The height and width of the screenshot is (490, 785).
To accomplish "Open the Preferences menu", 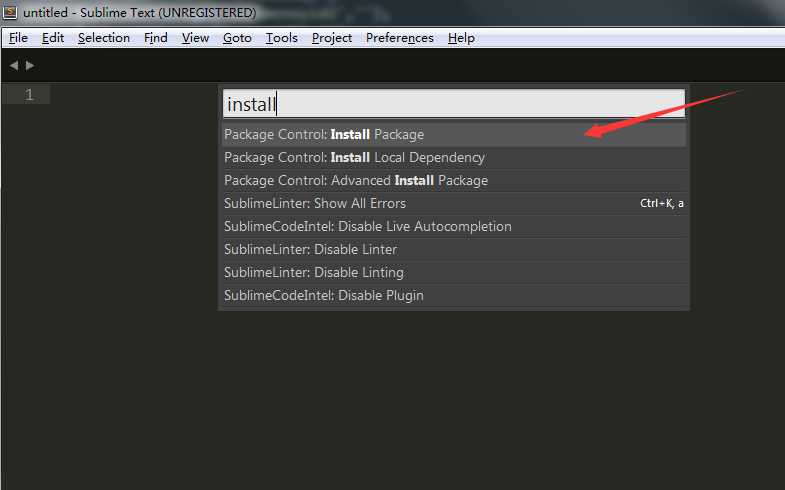I will pos(400,38).
